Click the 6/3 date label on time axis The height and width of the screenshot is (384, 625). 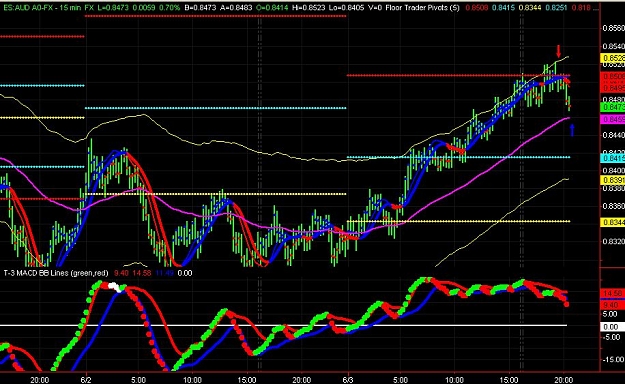[x=348, y=380]
